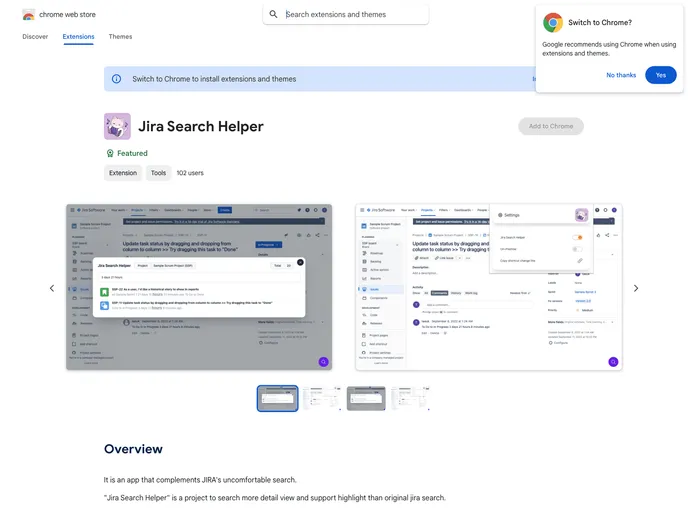Screen dimensions: 688x512
Task: Open the Tools category chip
Action: pyautogui.click(x=158, y=173)
